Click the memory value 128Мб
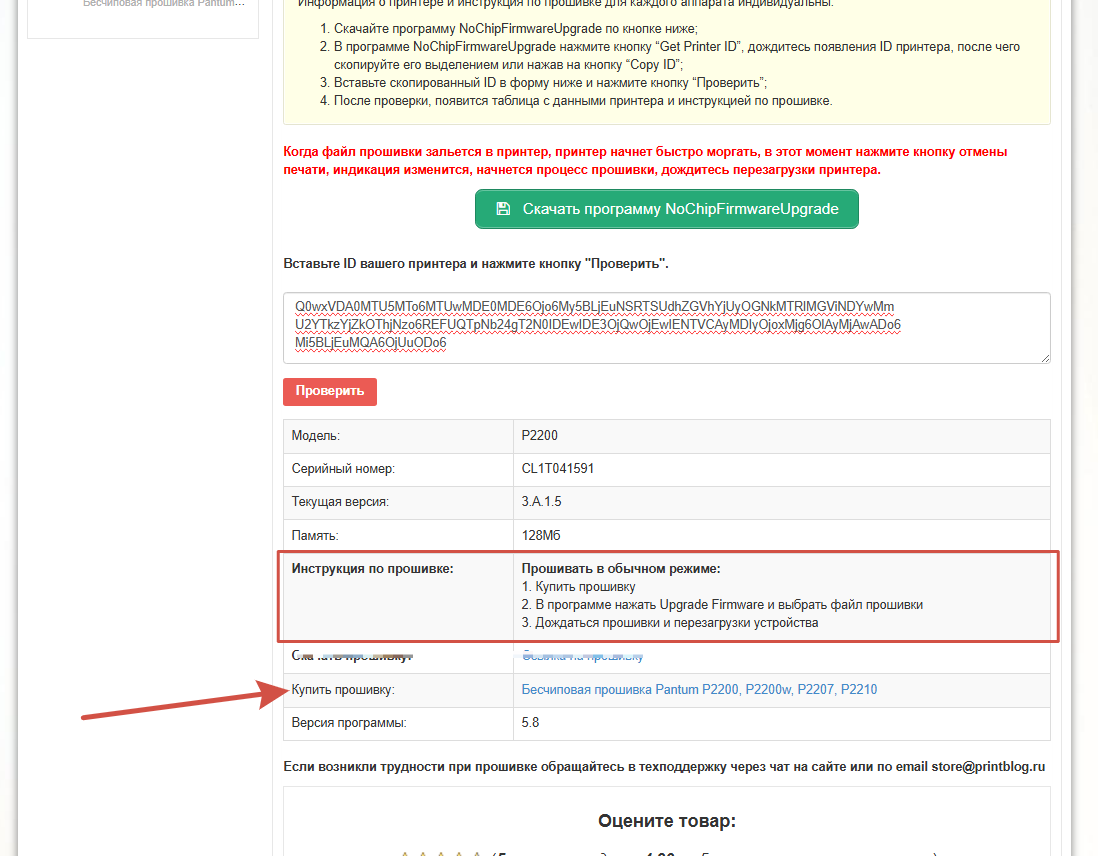Screen dimensions: 1098x856 pos(542,535)
